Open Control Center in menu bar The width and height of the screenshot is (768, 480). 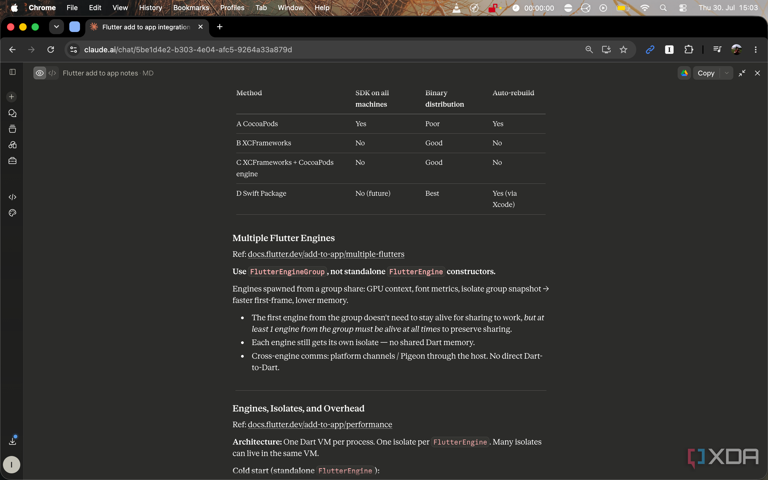tap(683, 7)
